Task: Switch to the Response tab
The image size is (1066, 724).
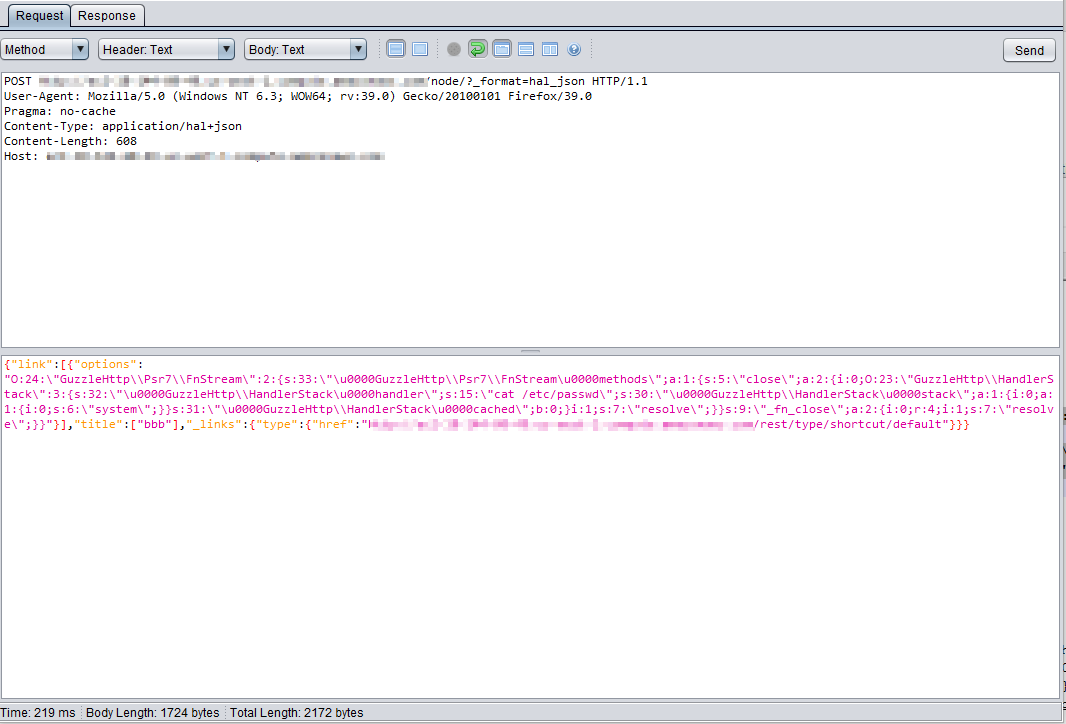Action: click(x=108, y=16)
